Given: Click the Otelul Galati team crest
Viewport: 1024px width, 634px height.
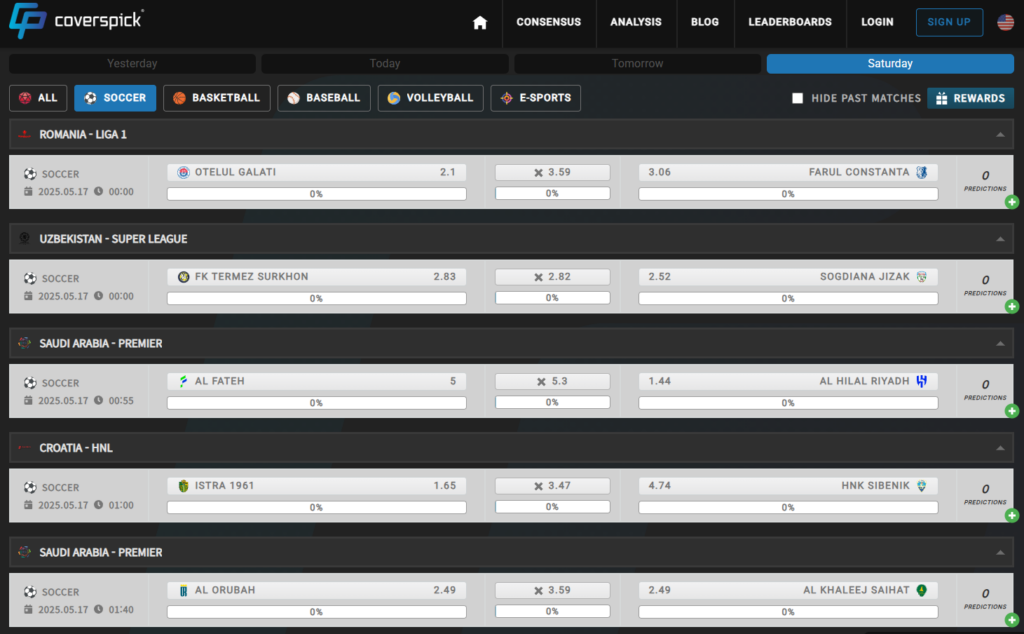Looking at the screenshot, I should coord(184,172).
